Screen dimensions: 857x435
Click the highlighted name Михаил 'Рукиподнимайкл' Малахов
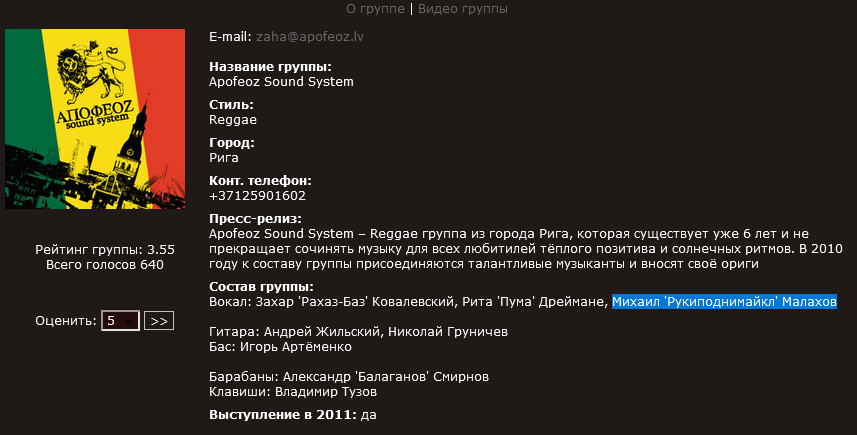tap(724, 302)
